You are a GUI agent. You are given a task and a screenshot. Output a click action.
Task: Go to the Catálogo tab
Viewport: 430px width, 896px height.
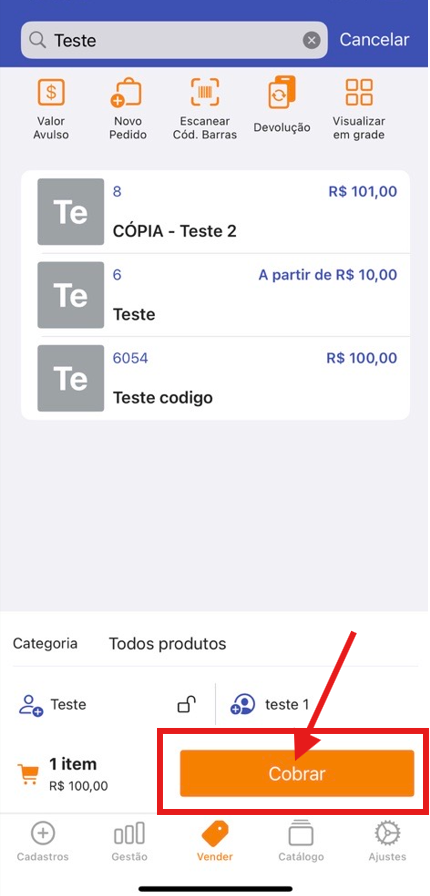[x=301, y=841]
